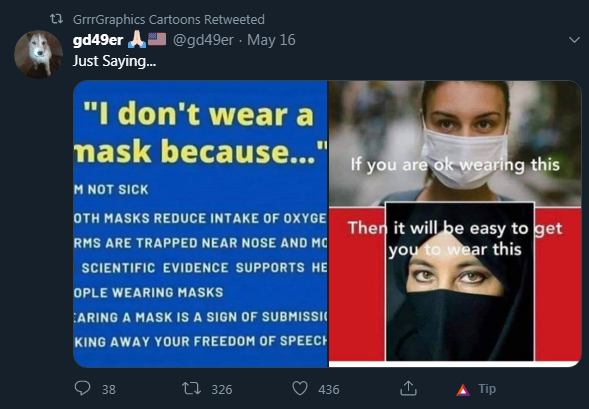Expand the tweet options chevron
This screenshot has width=589, height=409.
click(x=574, y=40)
